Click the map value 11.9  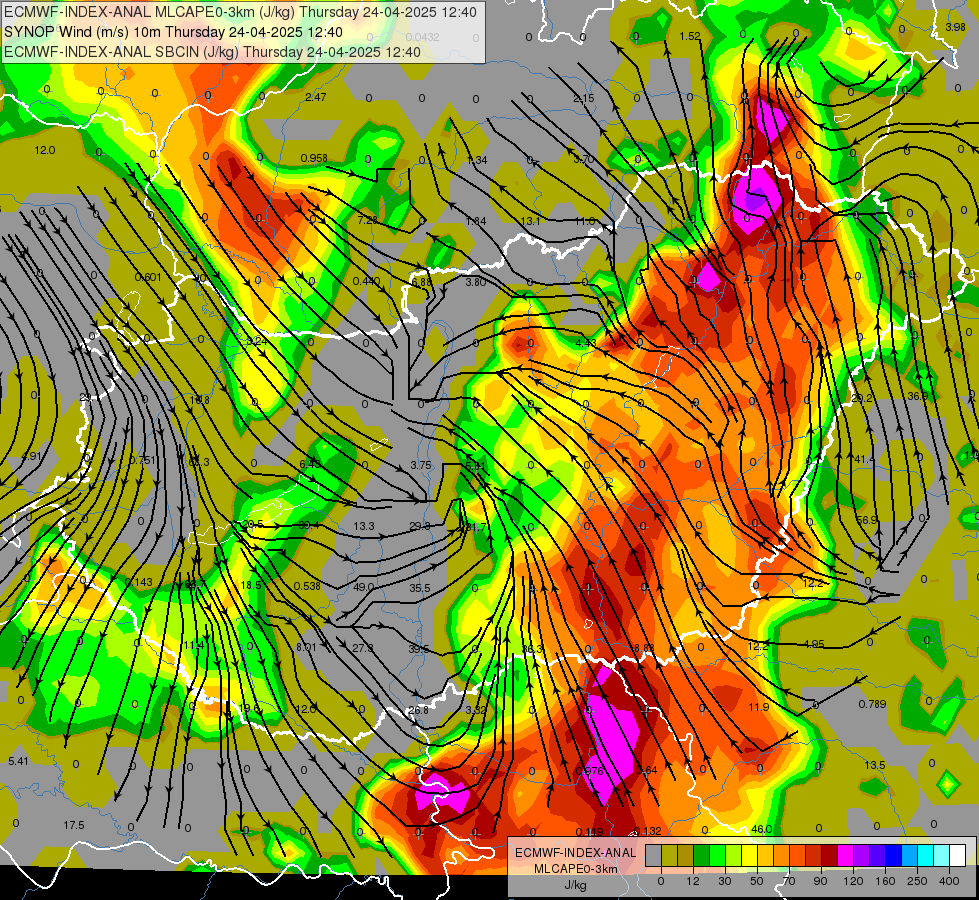[759, 707]
